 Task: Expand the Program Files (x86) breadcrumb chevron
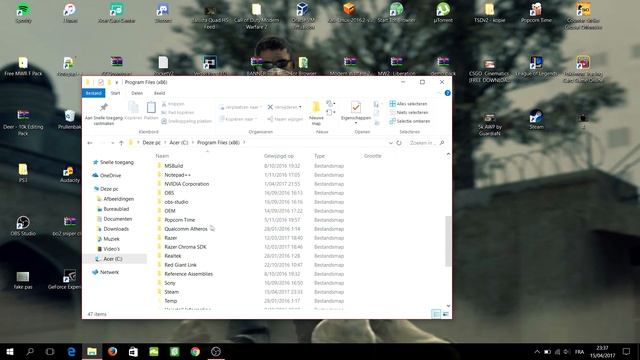pos(244,142)
